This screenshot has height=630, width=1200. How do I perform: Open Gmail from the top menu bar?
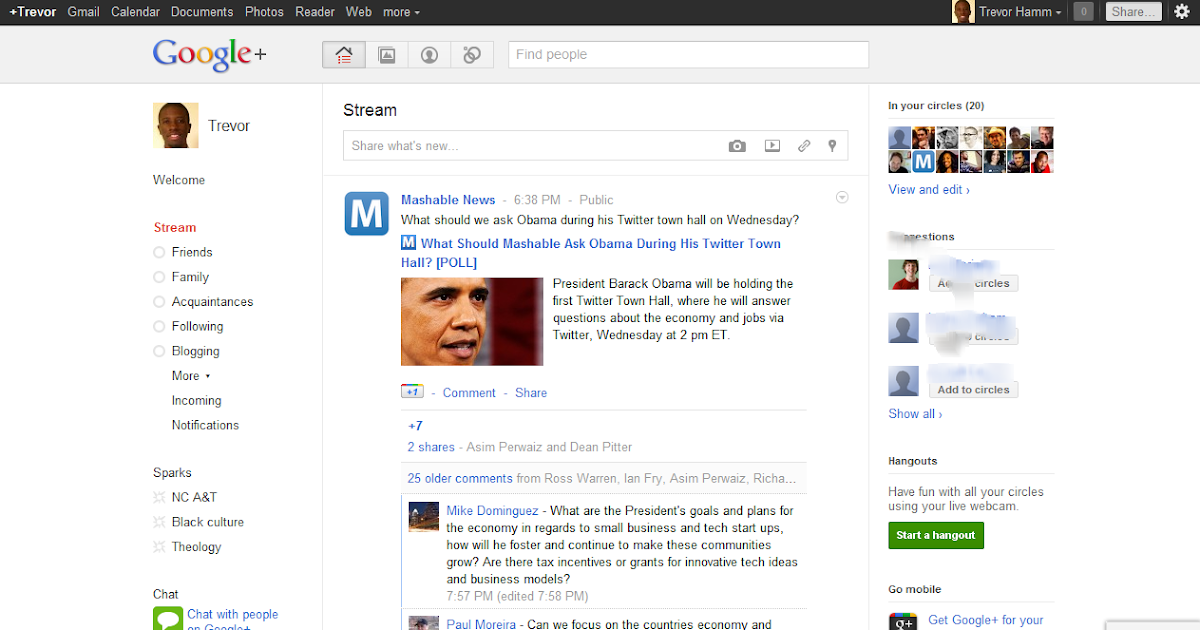(x=83, y=11)
